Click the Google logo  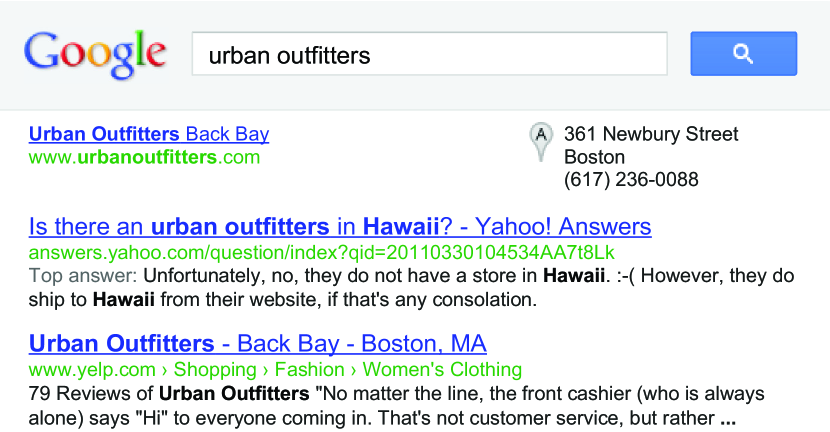[95, 53]
